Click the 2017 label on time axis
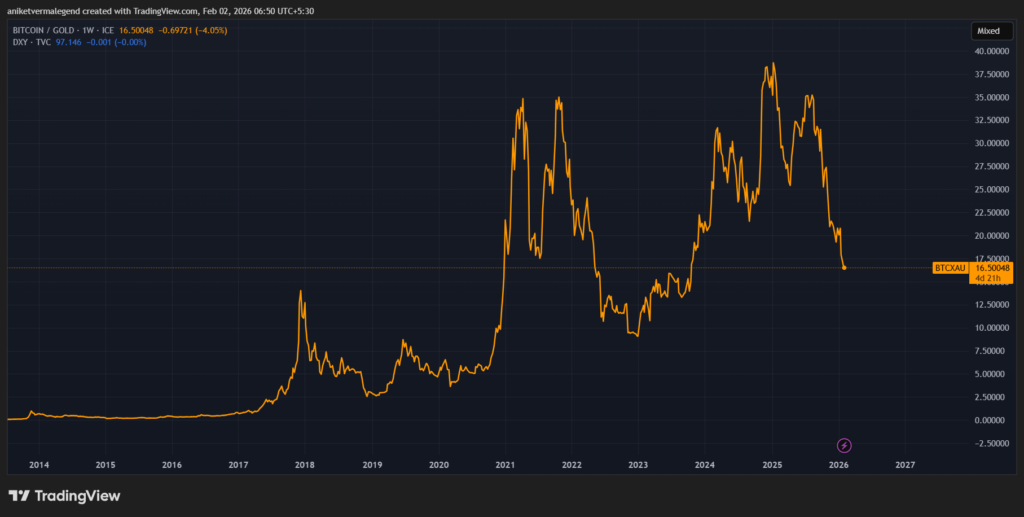This screenshot has width=1024, height=517. [238, 465]
